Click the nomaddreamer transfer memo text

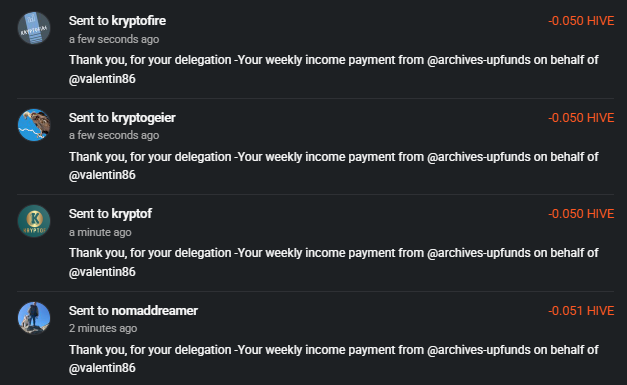333,359
